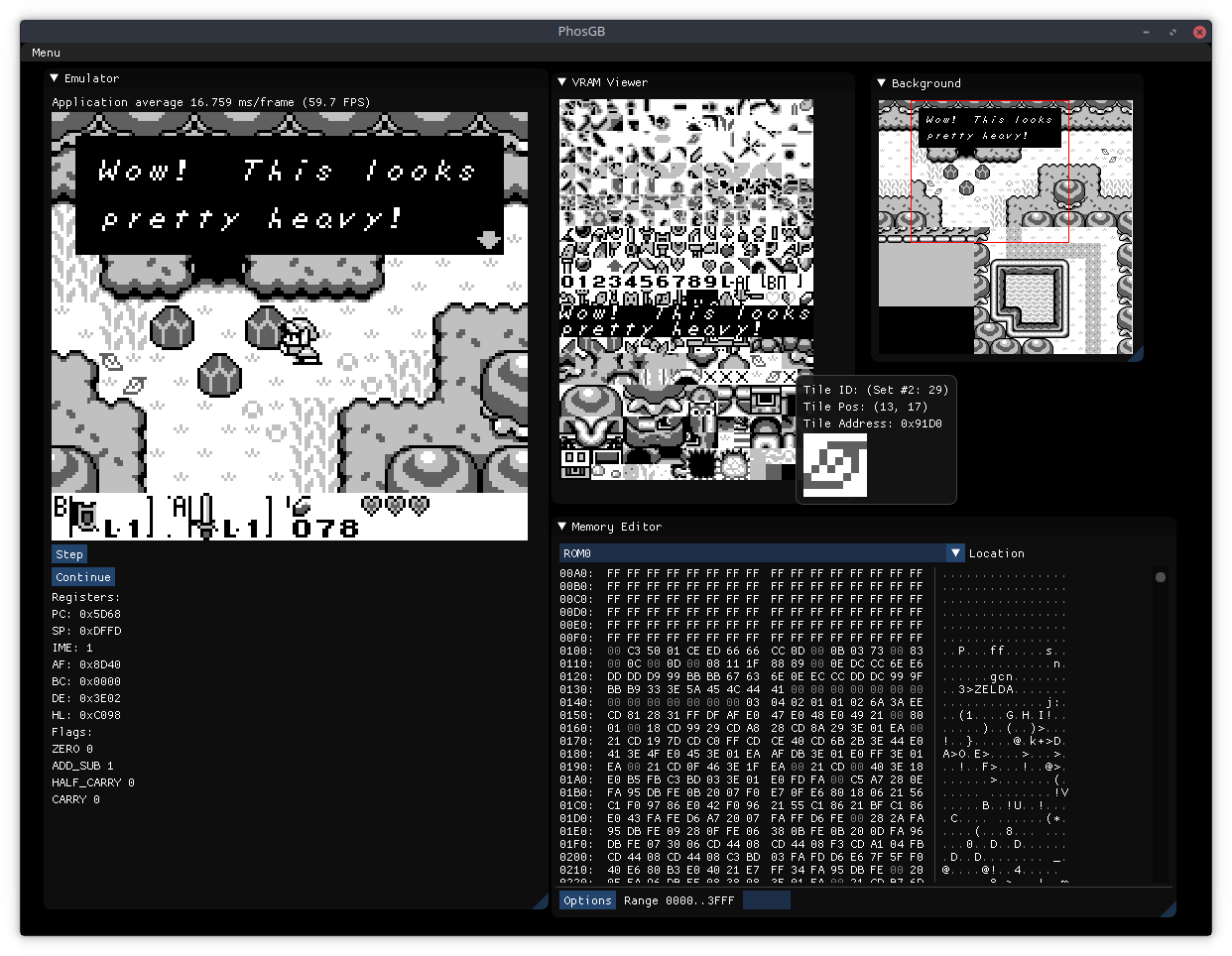Screen dimensions: 1232x956
Task: Click the 00A0: memory row address
Action: tap(576, 574)
